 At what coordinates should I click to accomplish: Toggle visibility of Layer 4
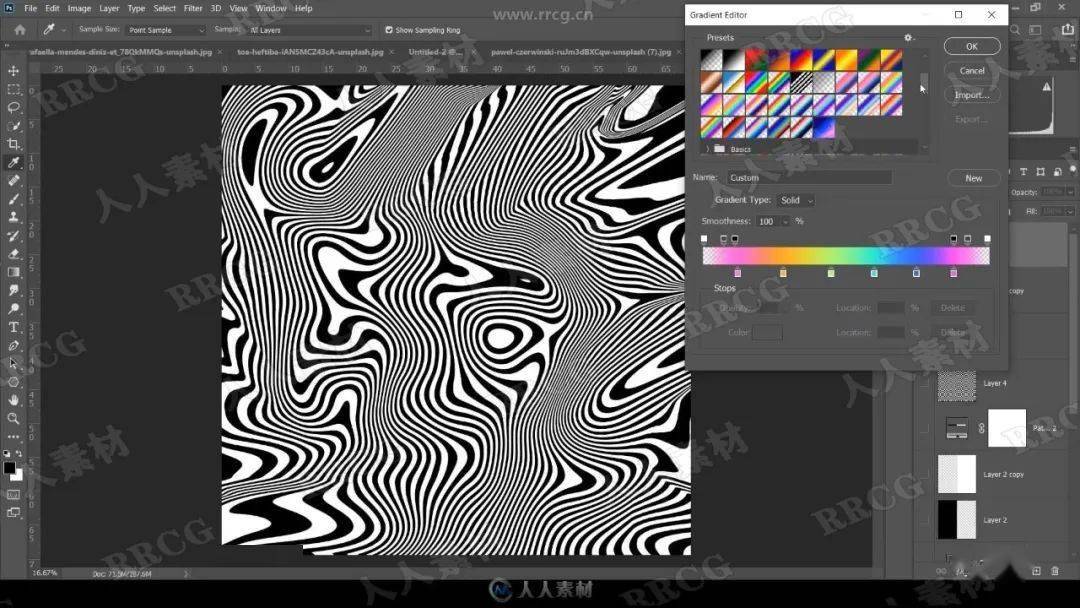pyautogui.click(x=924, y=384)
